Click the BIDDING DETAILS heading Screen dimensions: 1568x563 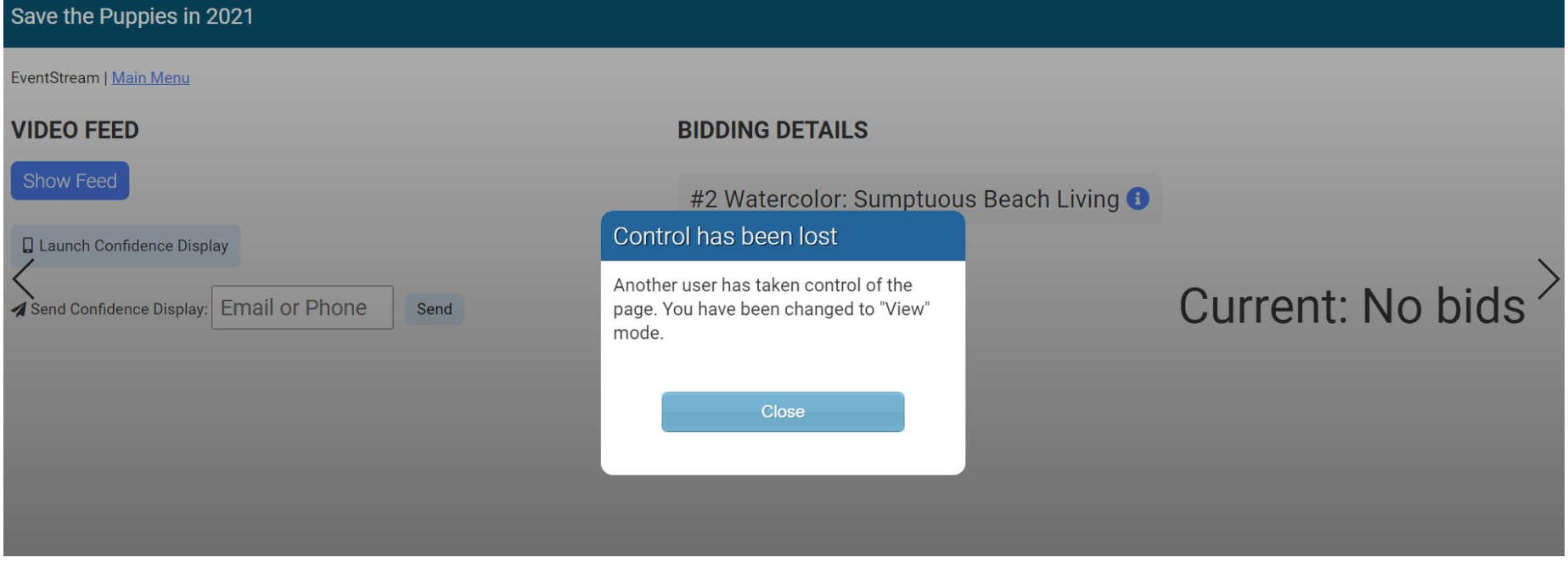point(772,130)
